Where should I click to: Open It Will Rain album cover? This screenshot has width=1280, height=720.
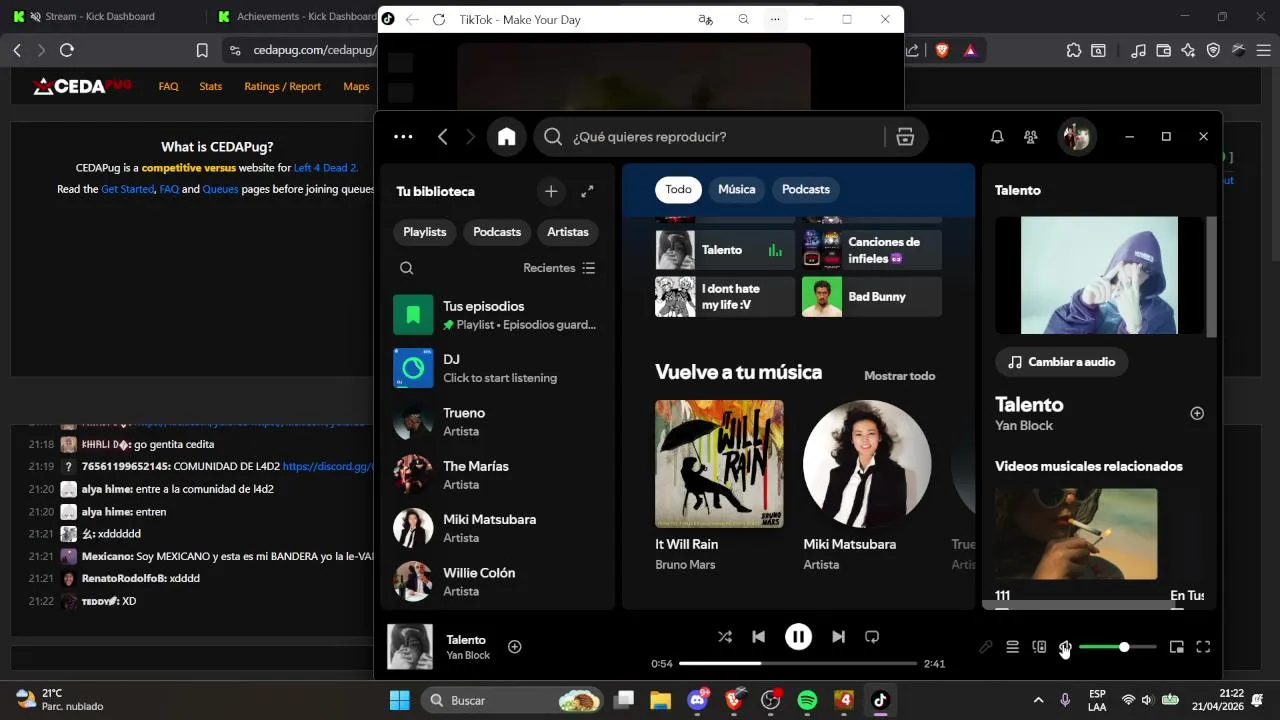(x=719, y=464)
